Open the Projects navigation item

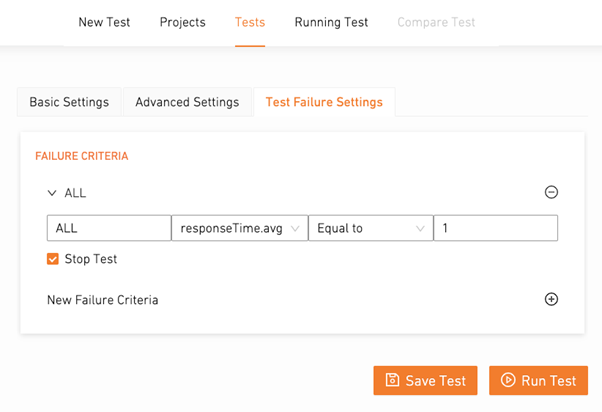182,22
